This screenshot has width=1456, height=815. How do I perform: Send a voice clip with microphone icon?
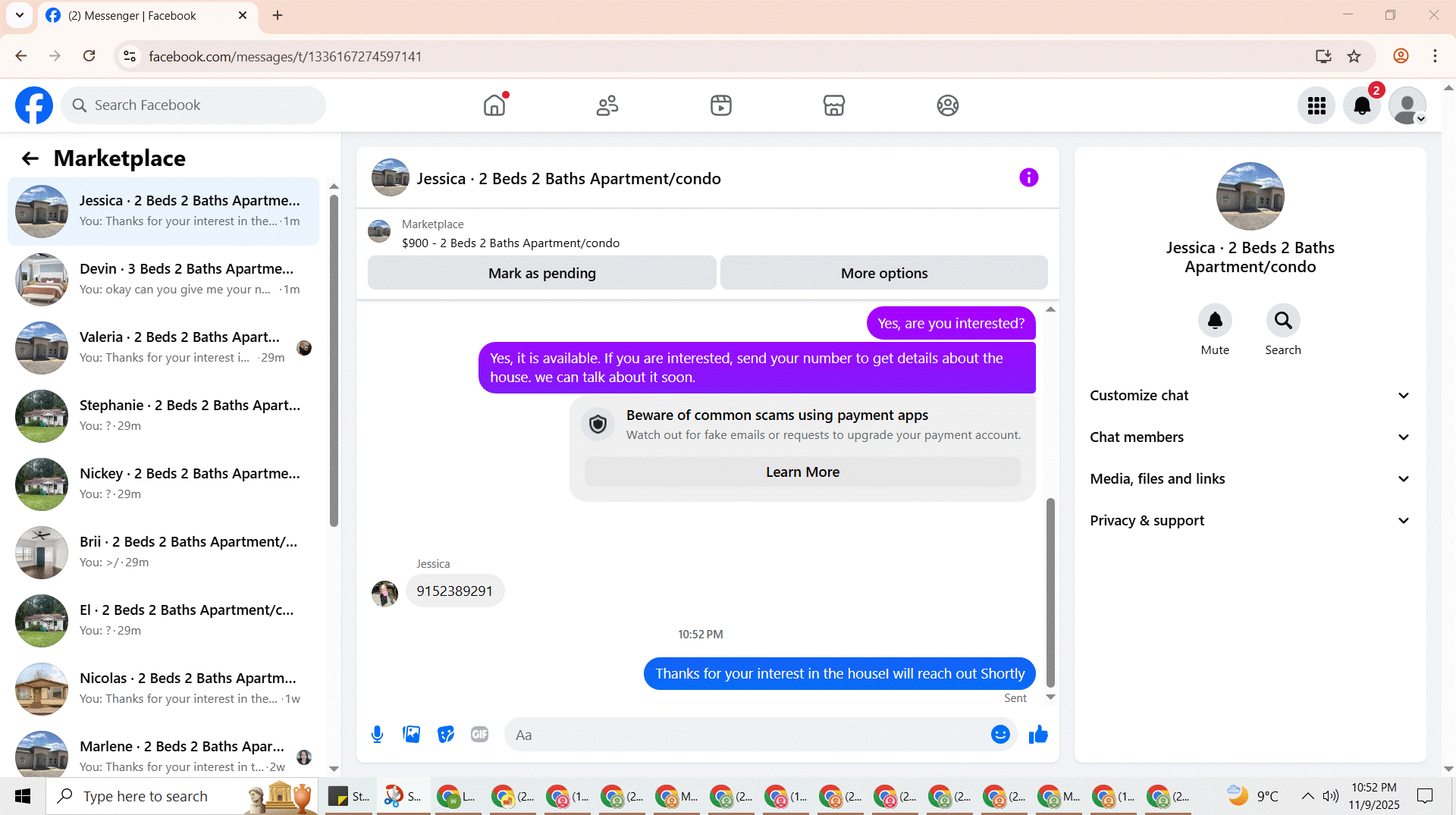[377, 735]
